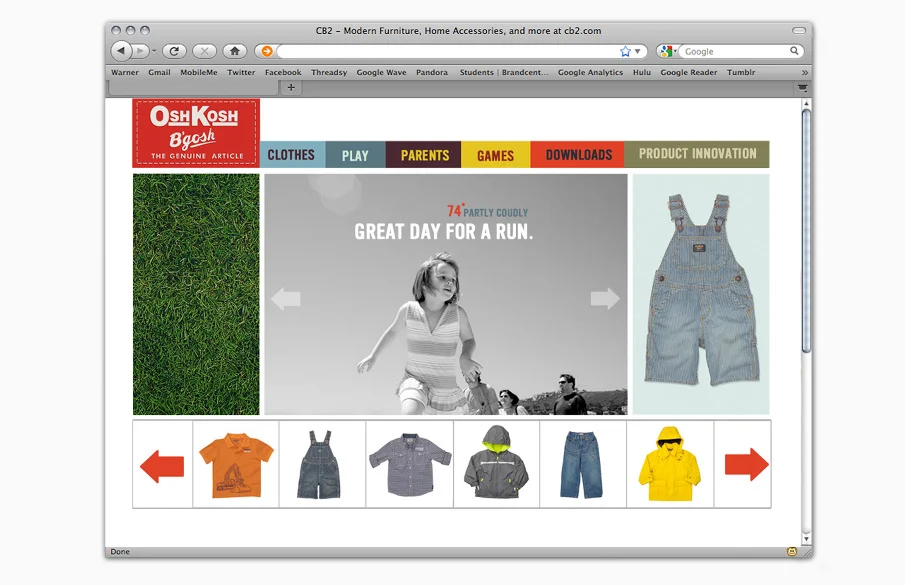Viewport: 905px width, 585px height.
Task: Click the browser Back button
Action: pyautogui.click(x=120, y=51)
